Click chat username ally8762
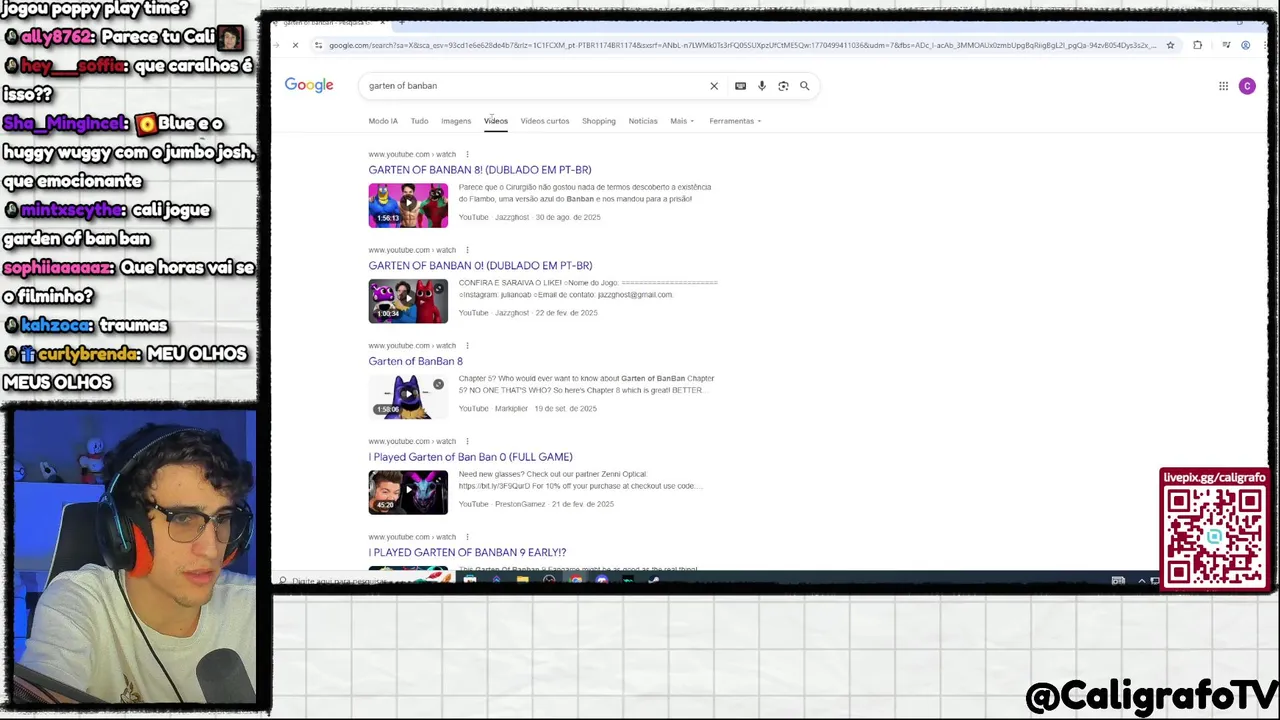Screen dimensions: 1280x720 pos(58,37)
